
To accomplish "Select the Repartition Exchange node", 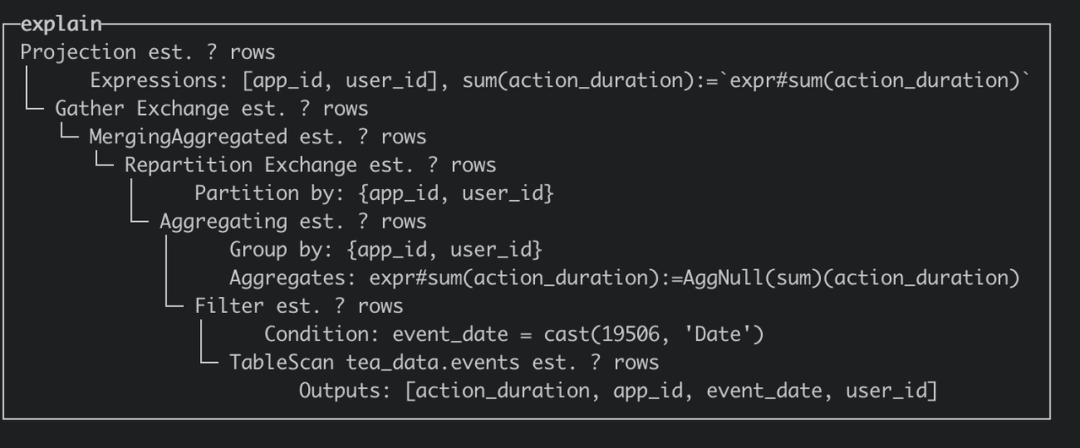I will [310, 165].
